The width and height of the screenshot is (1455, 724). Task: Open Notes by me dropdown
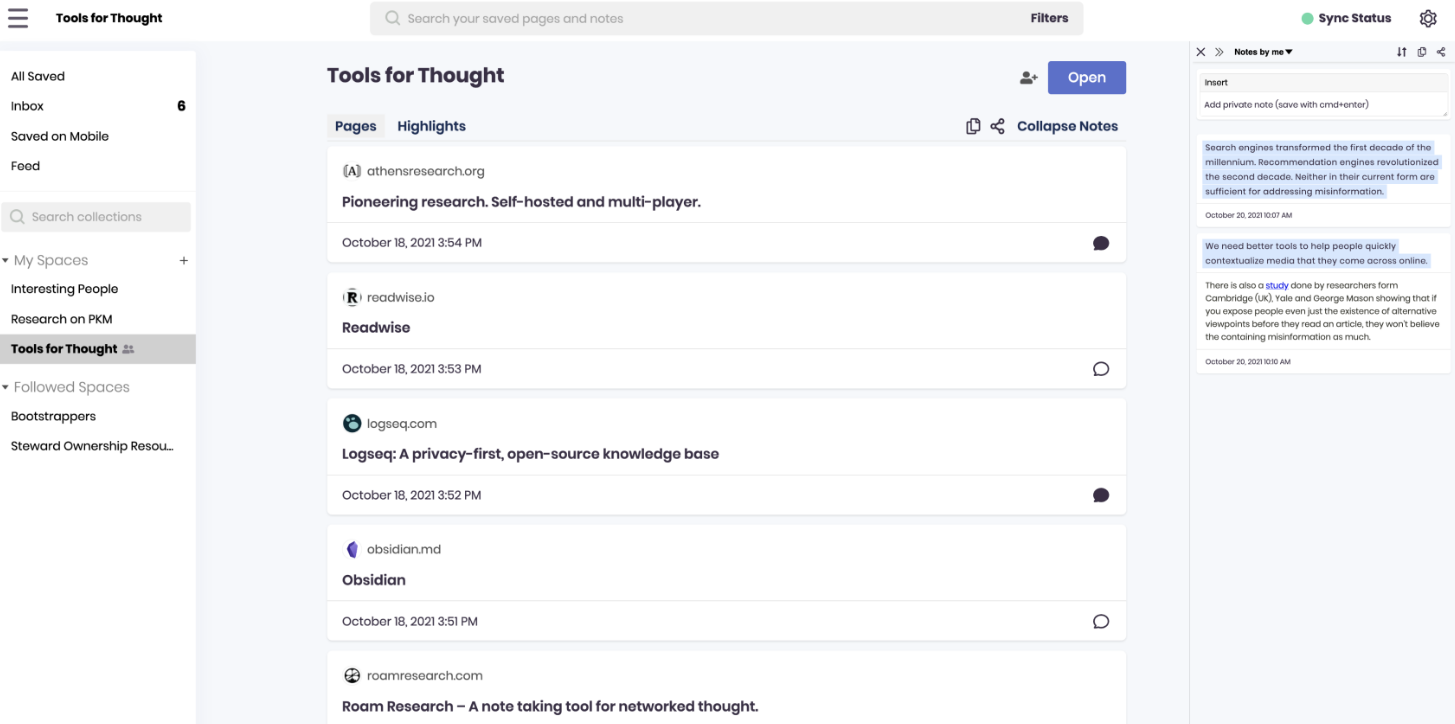tap(1263, 52)
